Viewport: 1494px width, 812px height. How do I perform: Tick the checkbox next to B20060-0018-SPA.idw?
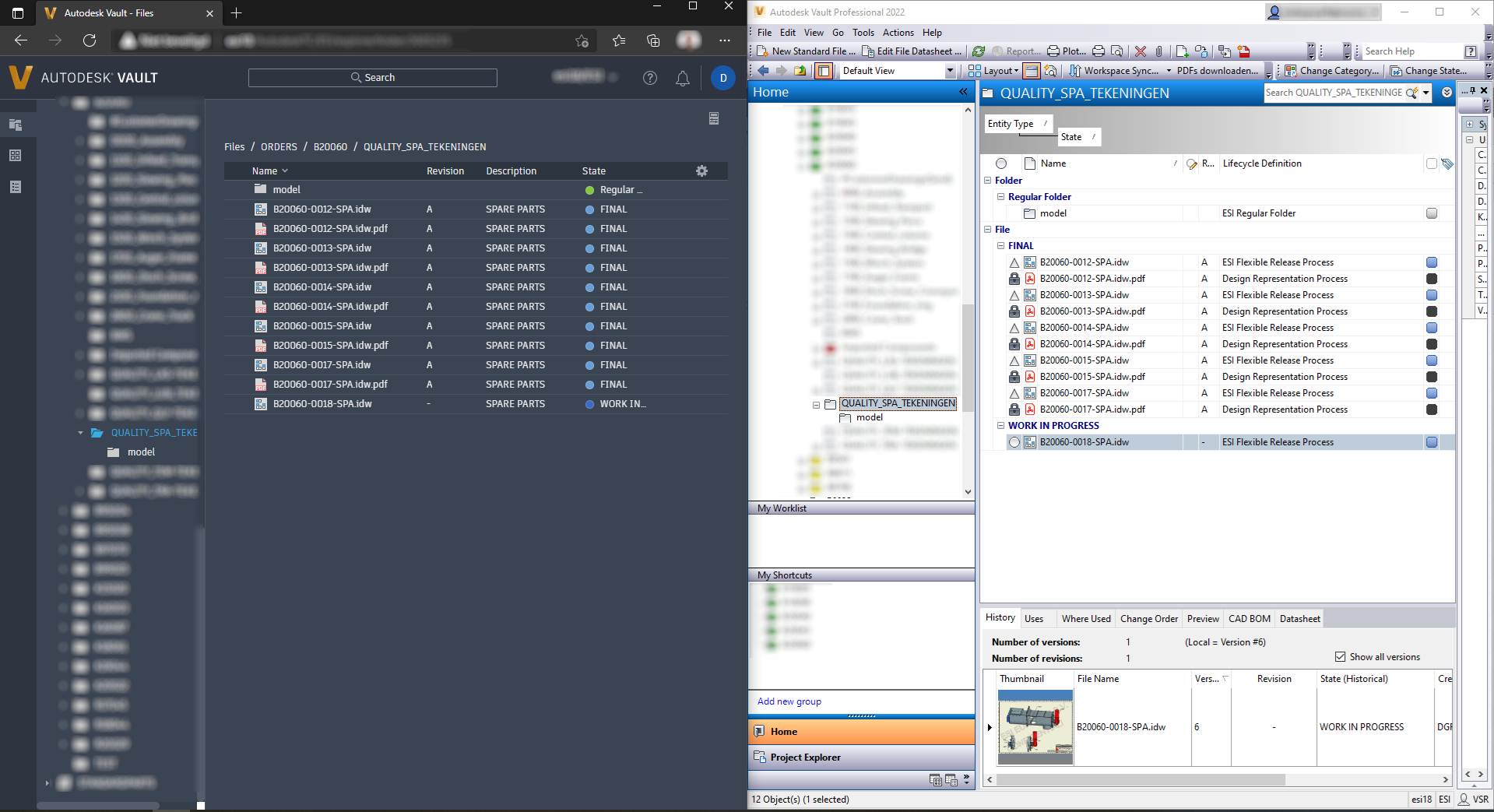1432,441
